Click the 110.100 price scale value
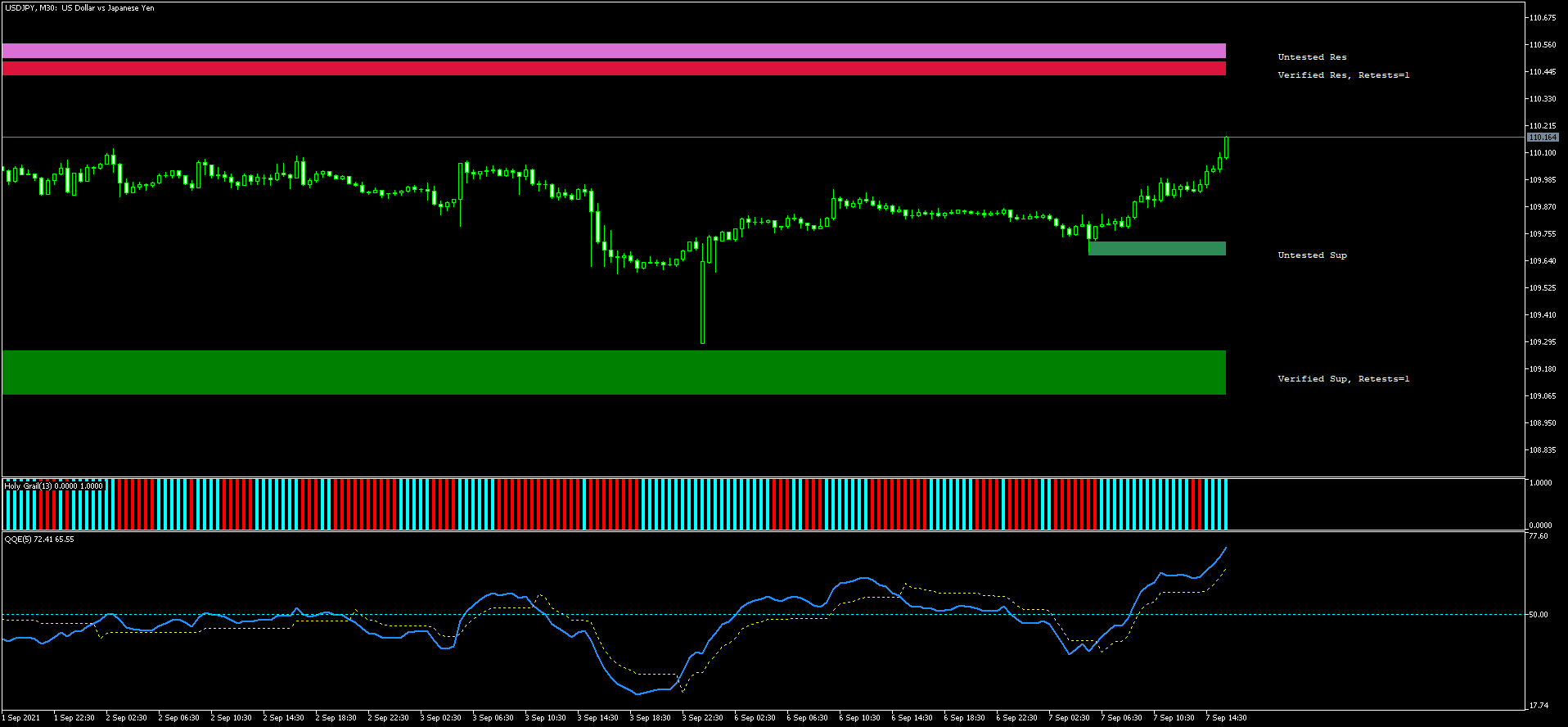Viewport: 1568px width, 727px height. point(1543,153)
